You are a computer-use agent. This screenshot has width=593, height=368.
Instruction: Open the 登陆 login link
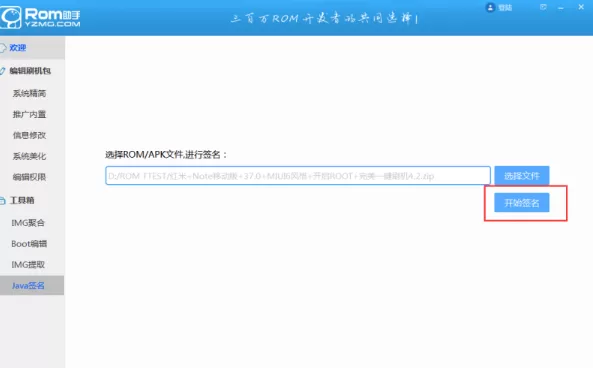click(505, 8)
